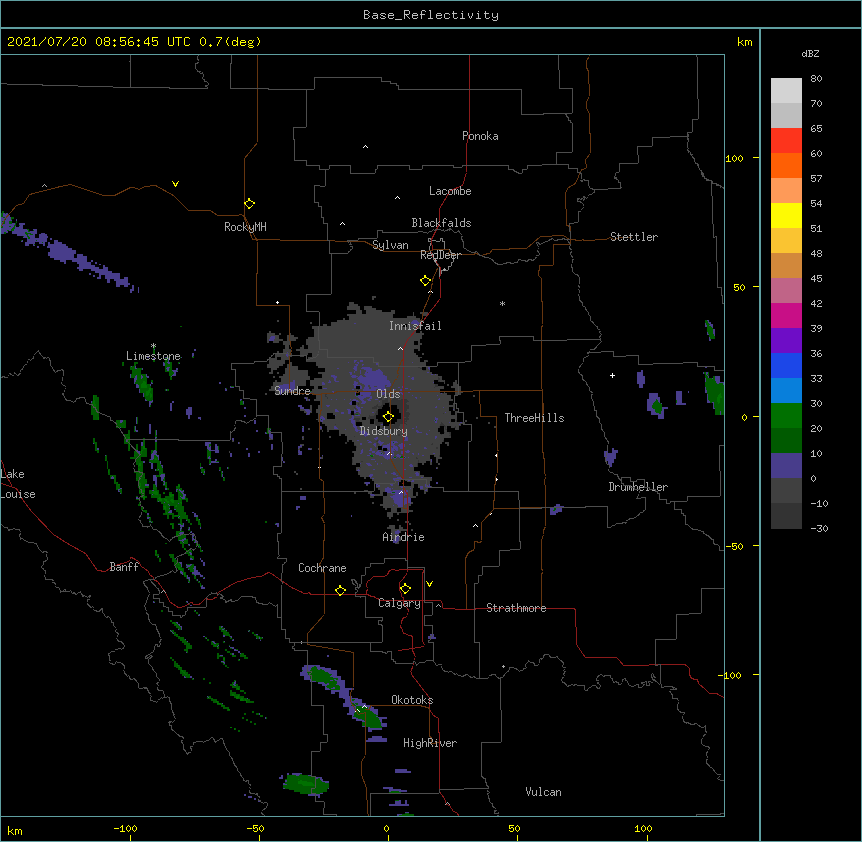Click the RockyMH city label

(x=245, y=227)
